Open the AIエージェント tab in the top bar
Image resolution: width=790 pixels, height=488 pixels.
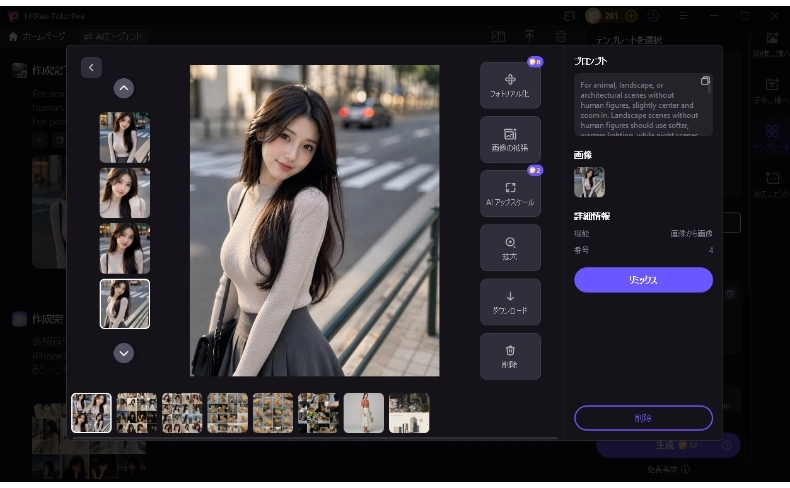click(113, 36)
